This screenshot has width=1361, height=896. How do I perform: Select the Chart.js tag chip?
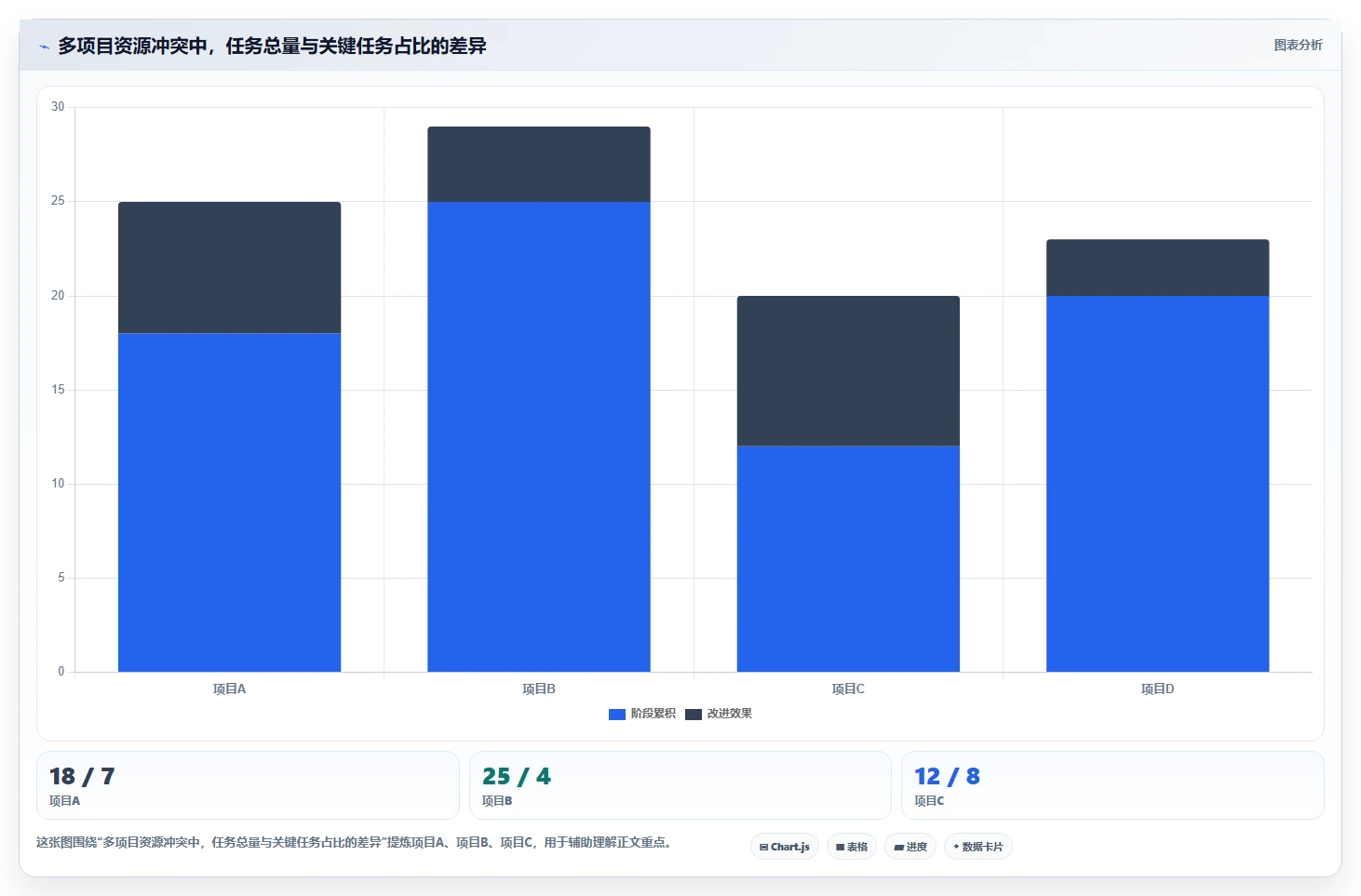coord(785,847)
